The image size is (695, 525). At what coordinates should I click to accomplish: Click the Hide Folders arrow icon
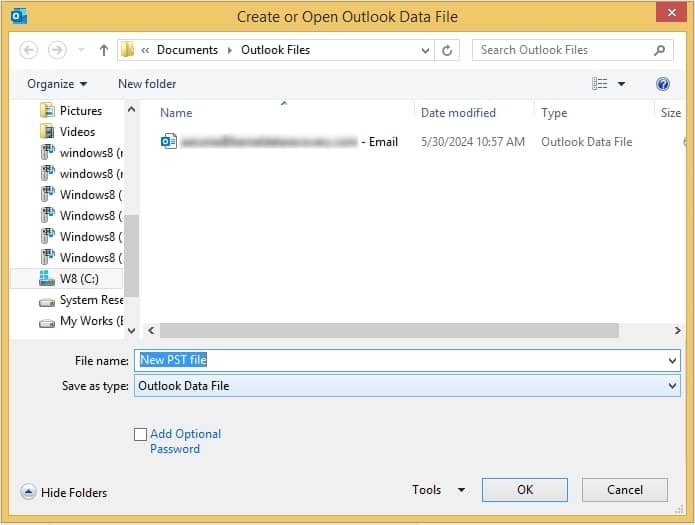[x=28, y=492]
